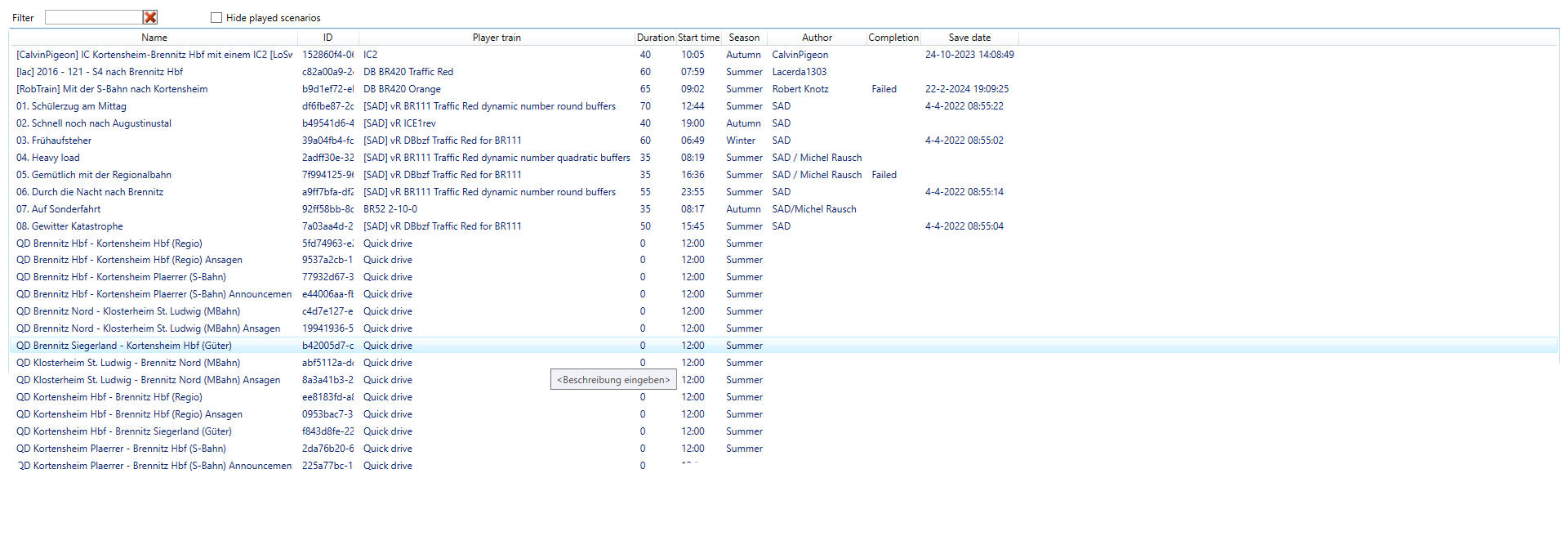Clear the filter with the red X icon
Image resolution: width=1568 pixels, height=545 pixels.
(150, 17)
